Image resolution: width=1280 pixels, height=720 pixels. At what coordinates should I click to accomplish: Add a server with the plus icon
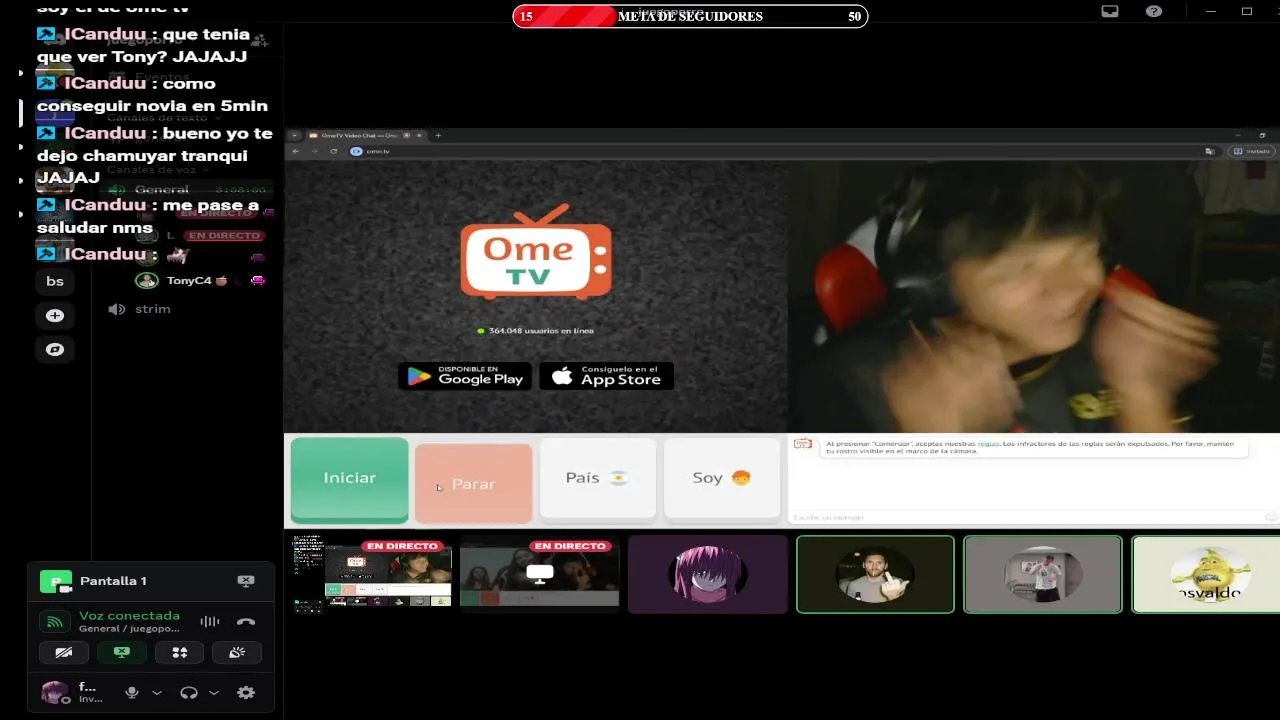tap(55, 315)
